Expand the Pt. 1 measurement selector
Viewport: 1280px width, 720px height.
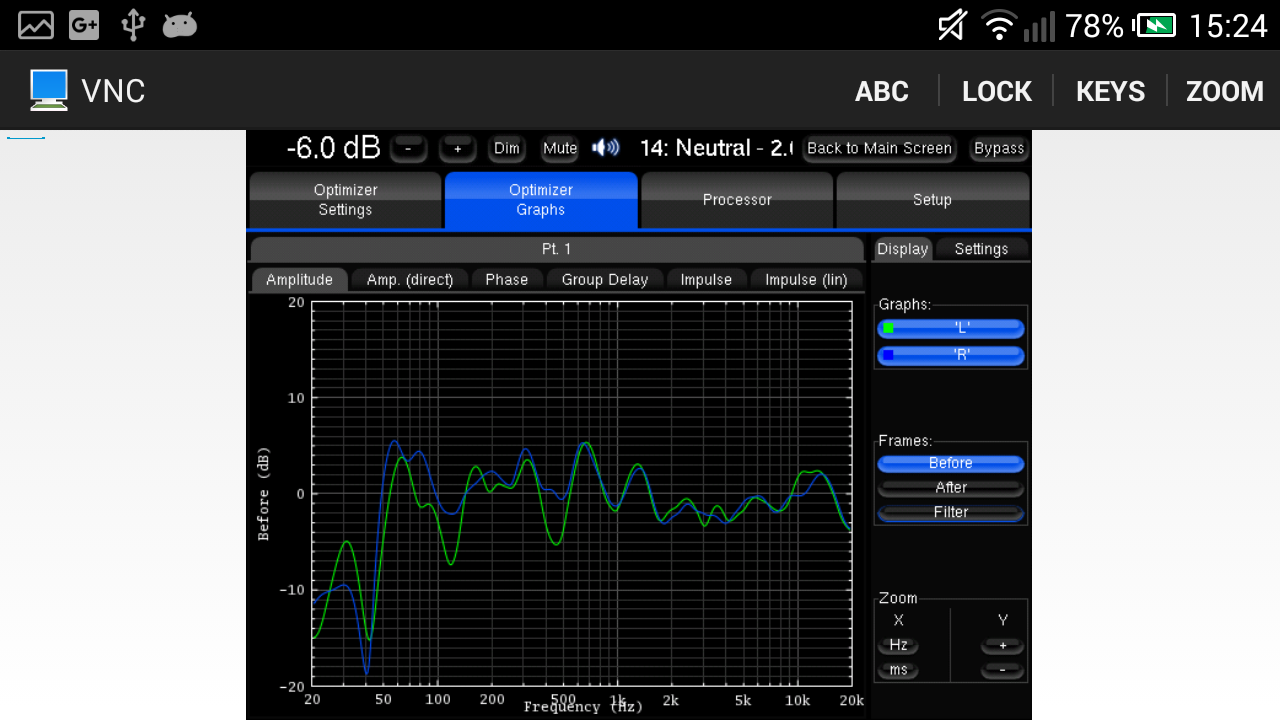coord(556,249)
